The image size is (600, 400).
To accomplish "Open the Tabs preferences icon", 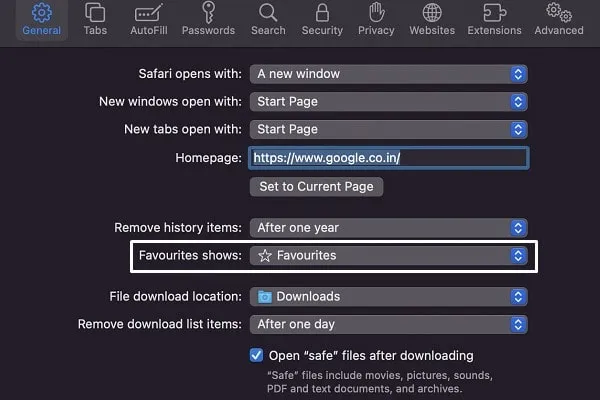I will click(x=95, y=13).
